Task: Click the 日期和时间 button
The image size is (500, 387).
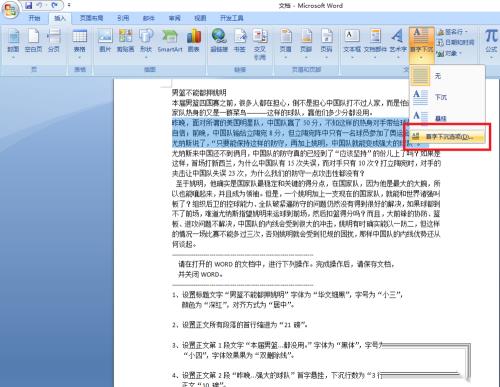Action: (x=455, y=42)
